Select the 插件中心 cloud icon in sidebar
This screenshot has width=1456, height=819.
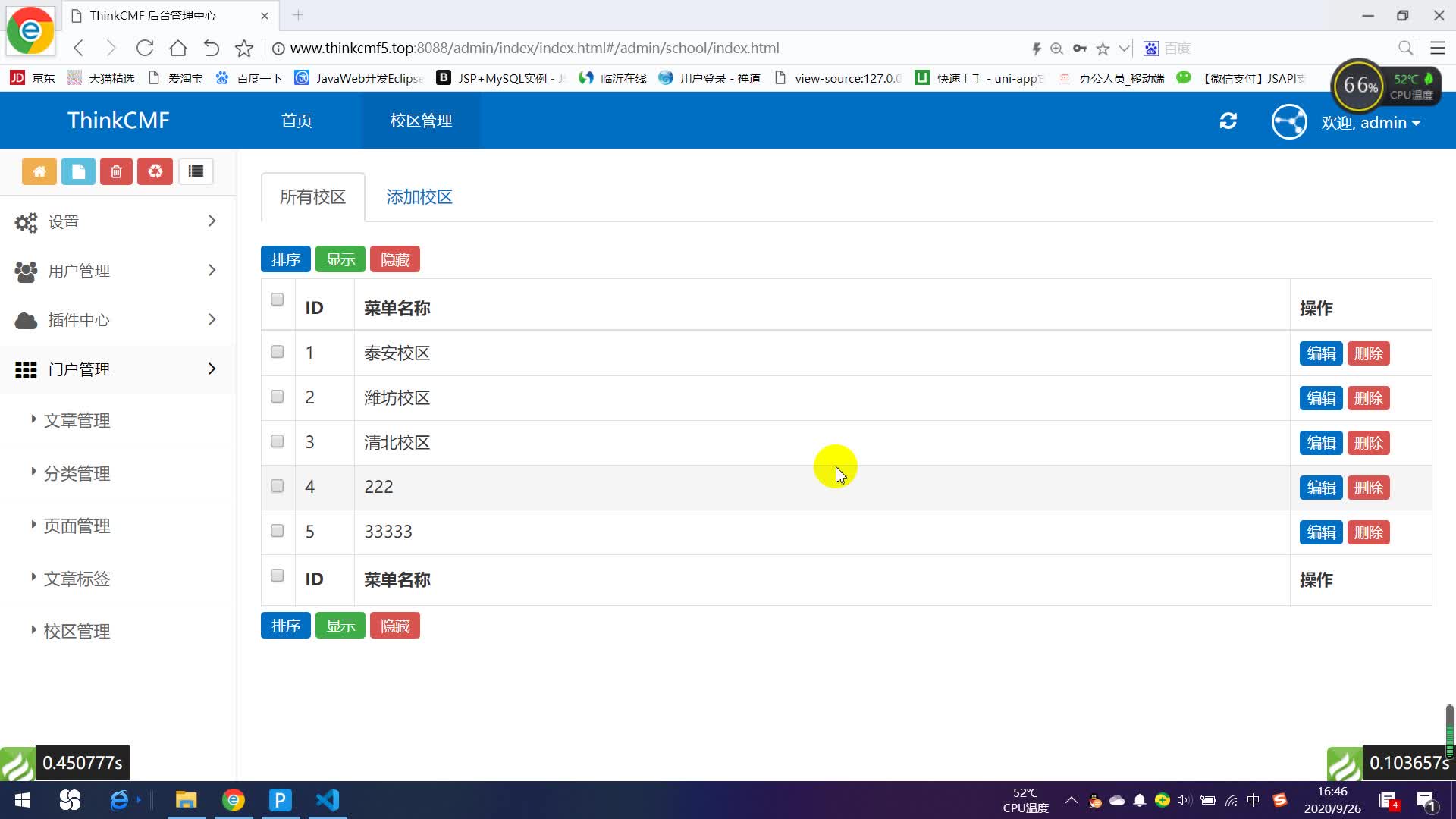[25, 320]
